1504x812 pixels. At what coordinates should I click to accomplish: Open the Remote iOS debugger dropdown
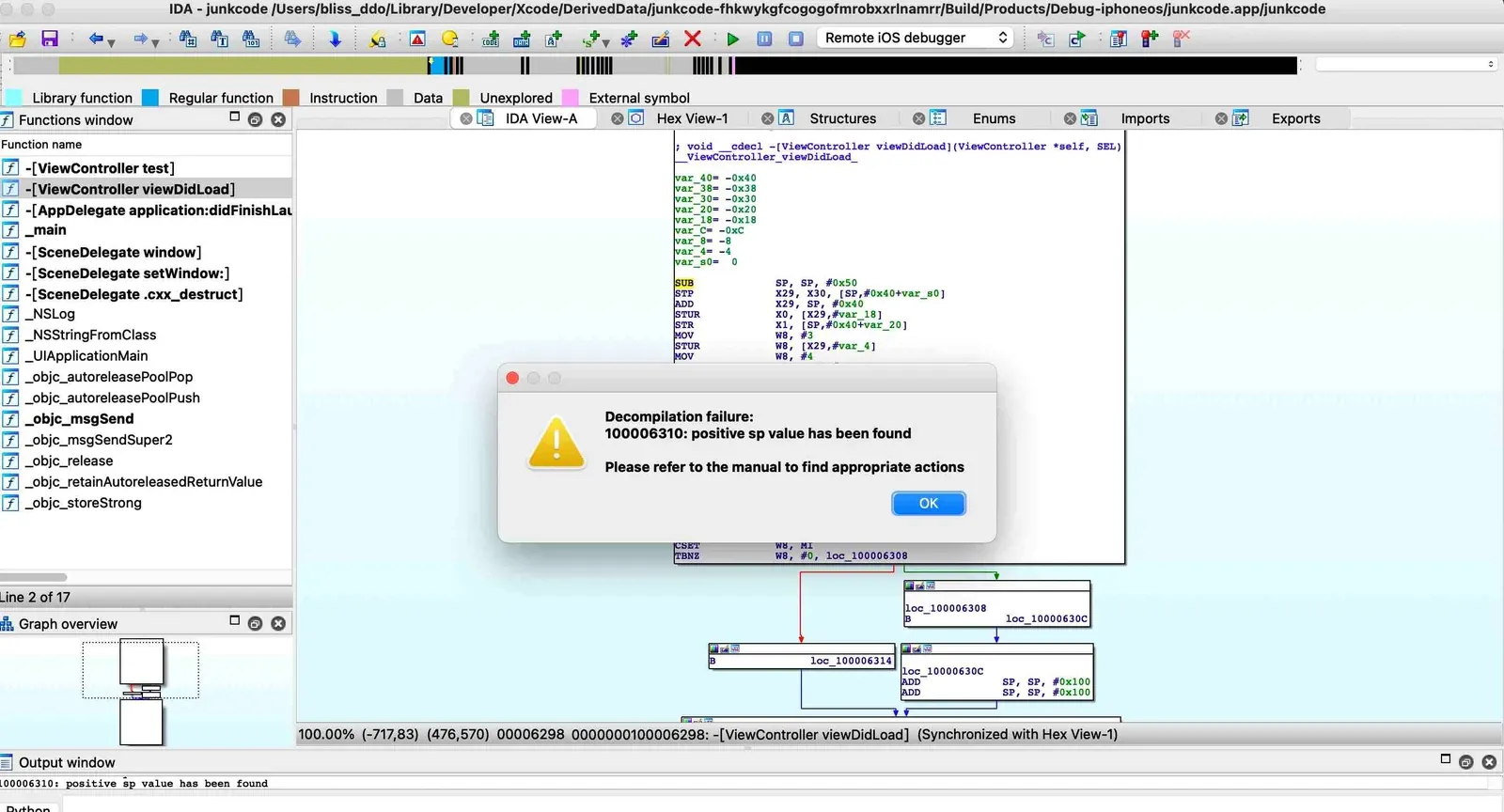(915, 38)
